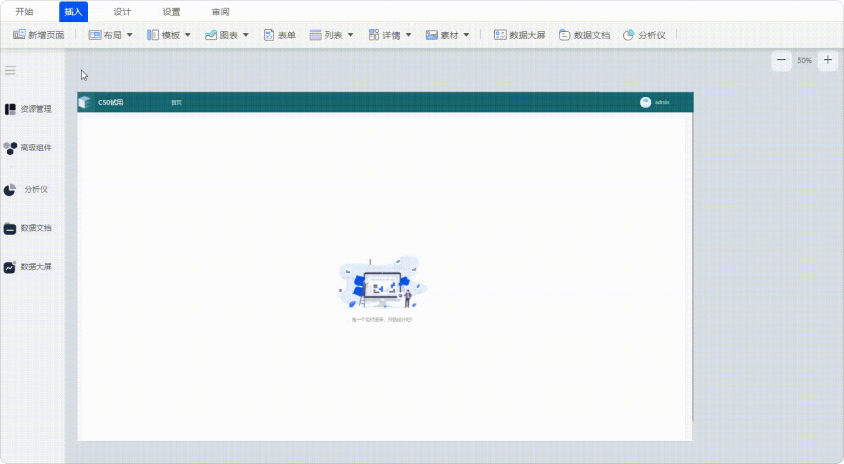Click 分析仪 in the toolbar
Viewport: 844px width, 464px height.
pyautogui.click(x=644, y=35)
